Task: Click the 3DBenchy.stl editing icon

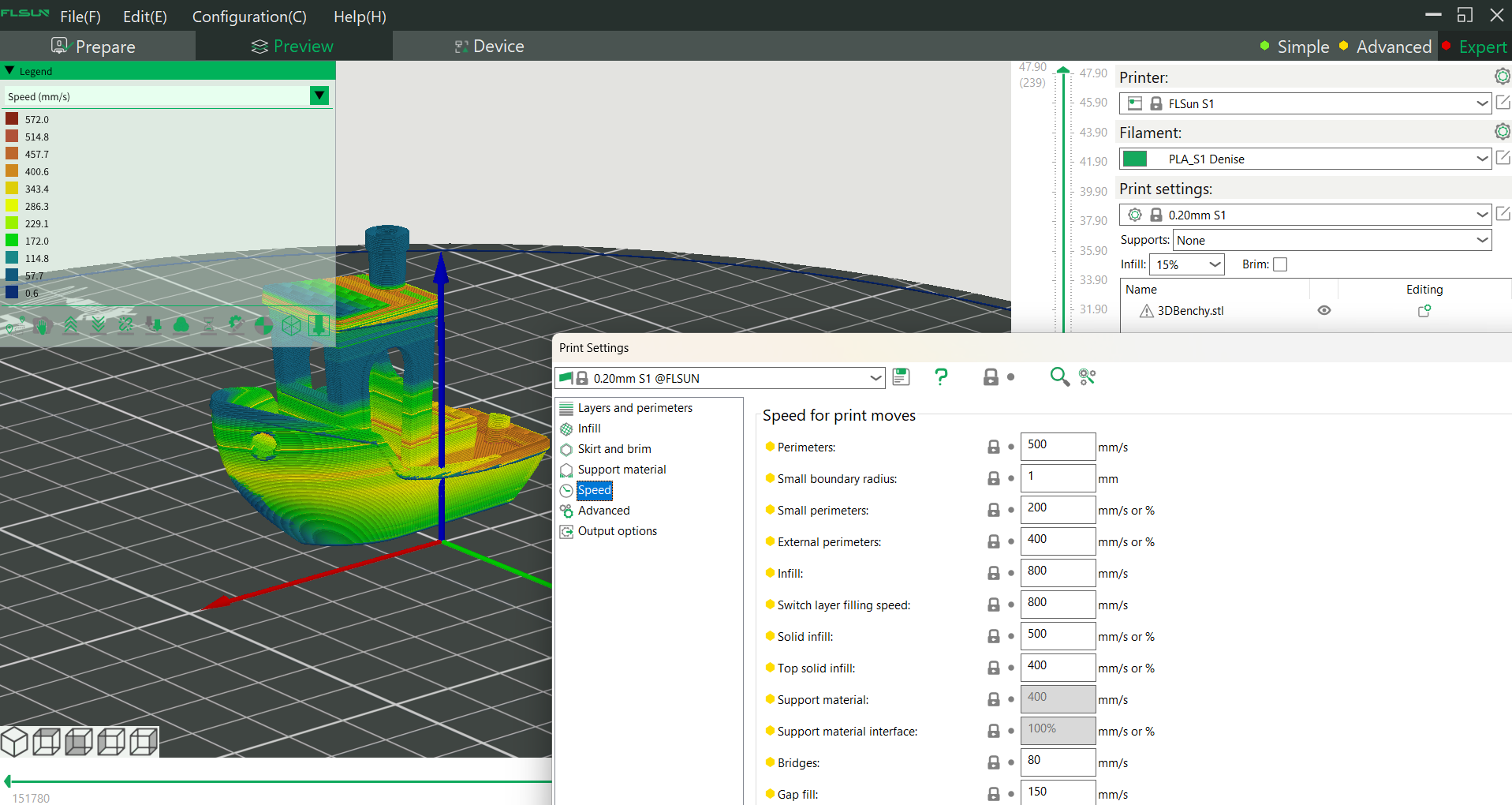Action: 1424,311
